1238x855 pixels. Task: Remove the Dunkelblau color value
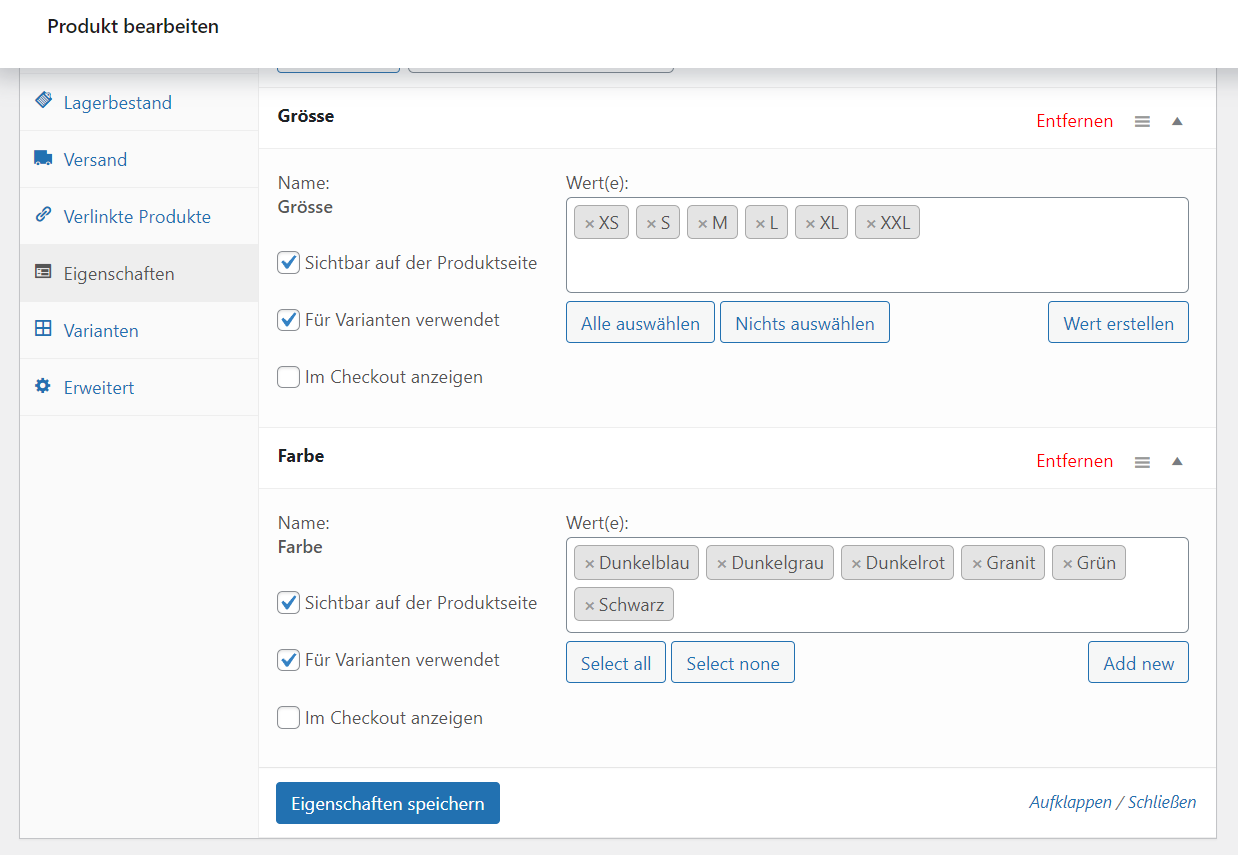(589, 564)
